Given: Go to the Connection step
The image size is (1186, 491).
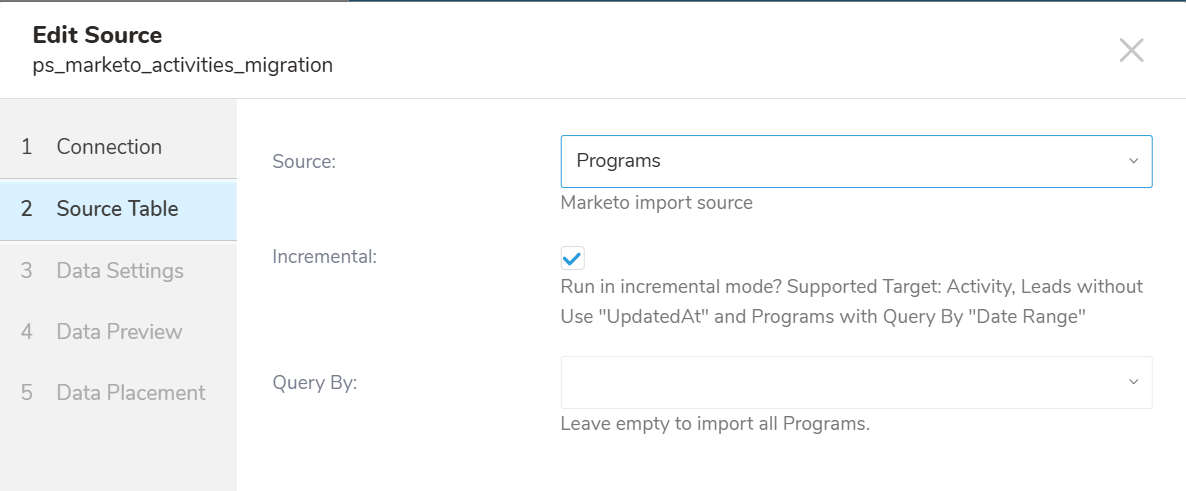Looking at the screenshot, I should (109, 147).
